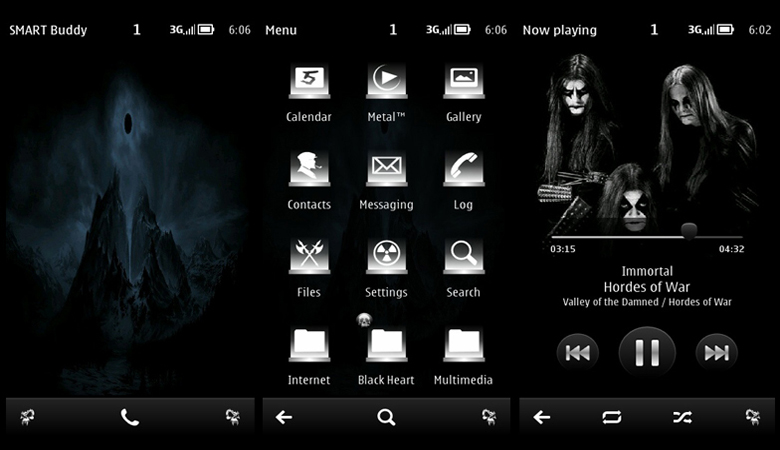
Task: Check battery icon on SMART Buddy status bar
Action: [206, 30]
